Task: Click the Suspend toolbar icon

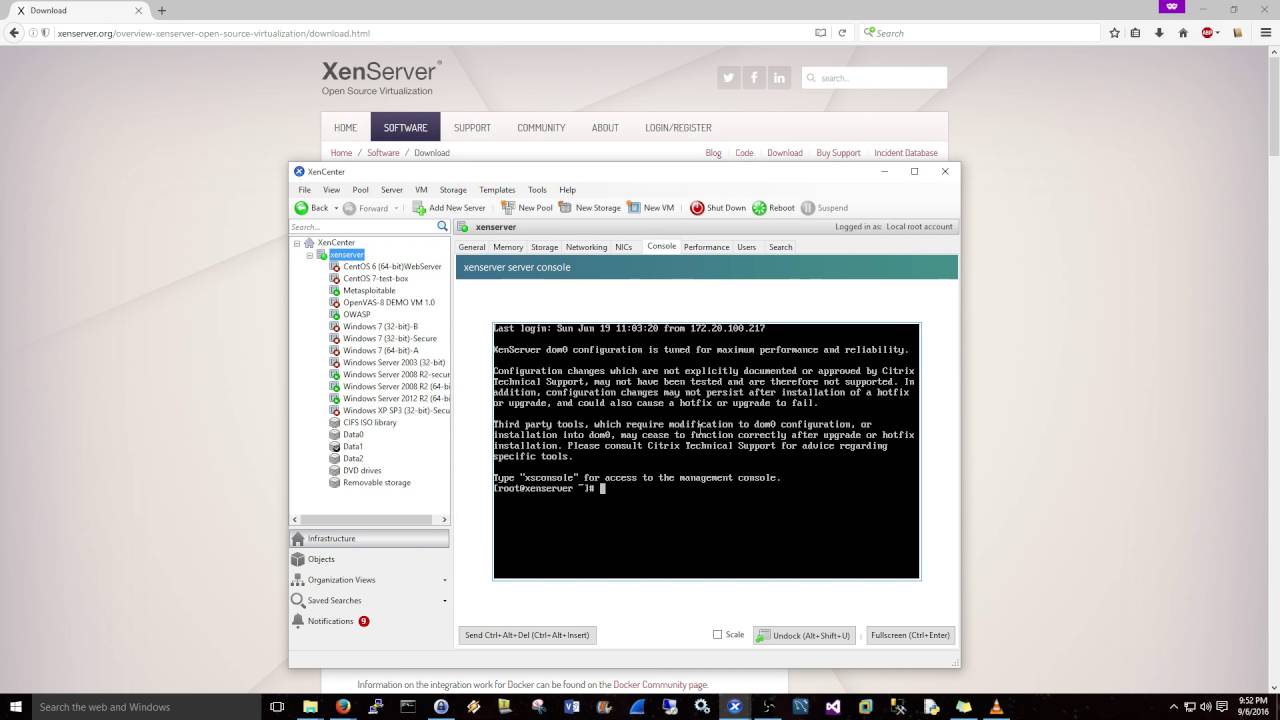Action: coord(807,208)
